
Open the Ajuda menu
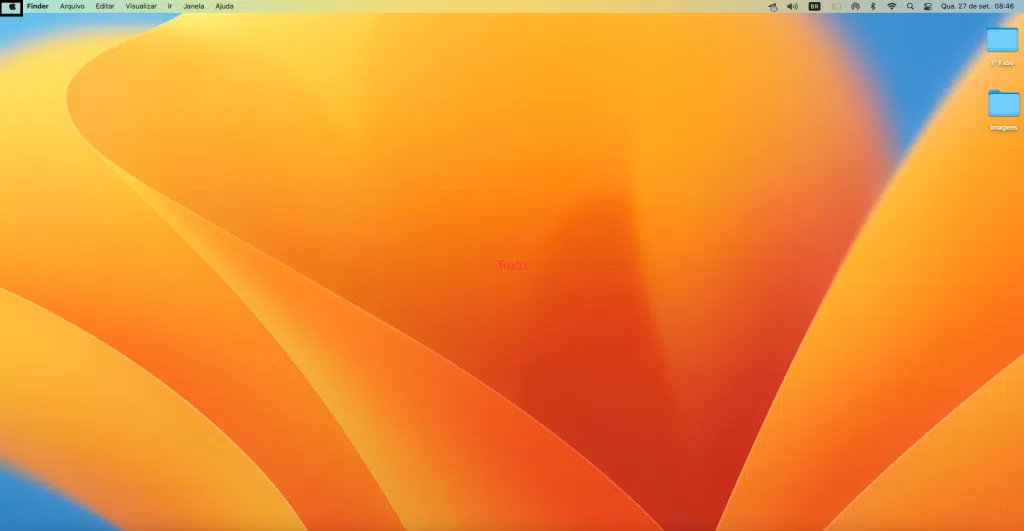pyautogui.click(x=224, y=7)
